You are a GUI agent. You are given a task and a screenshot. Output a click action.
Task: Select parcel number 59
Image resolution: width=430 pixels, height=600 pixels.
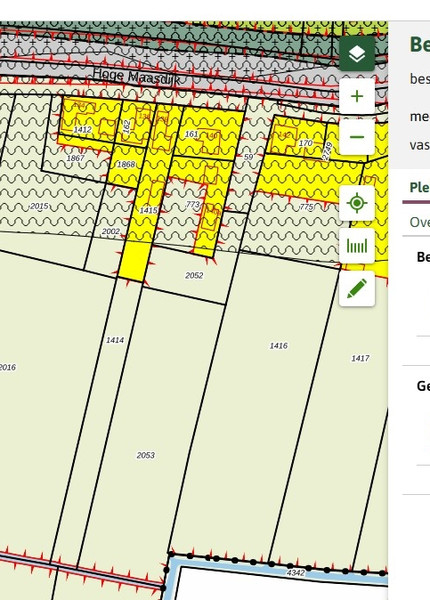tap(249, 157)
